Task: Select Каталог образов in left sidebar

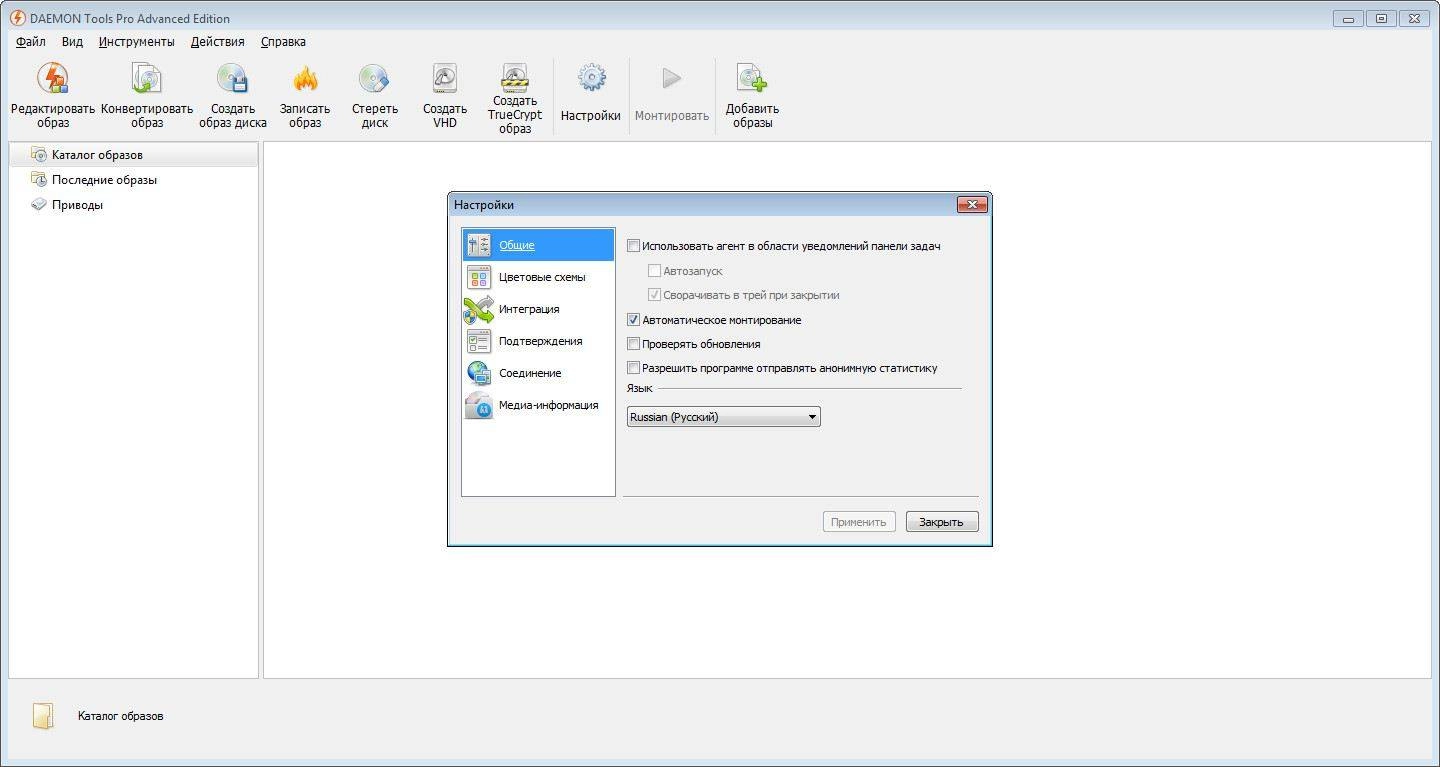Action: tap(133, 155)
